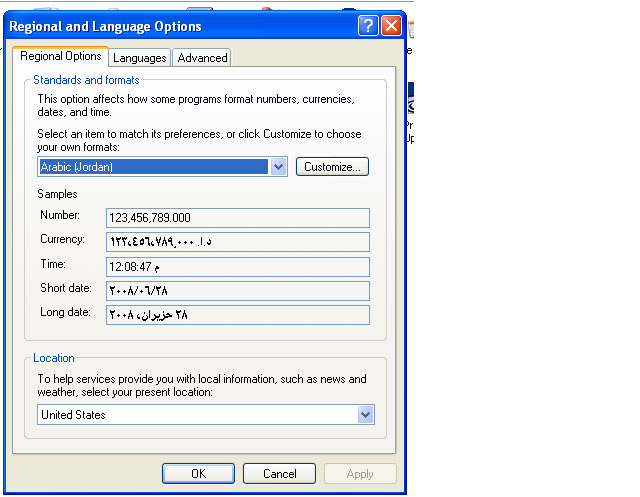The height and width of the screenshot is (497, 640).
Task: Close the Regional and Language Options dialog
Action: tap(391, 27)
